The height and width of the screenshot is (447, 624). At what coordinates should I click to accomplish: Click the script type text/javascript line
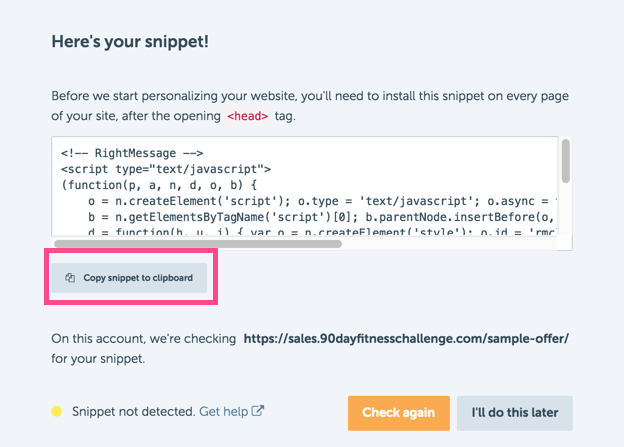pos(166,169)
